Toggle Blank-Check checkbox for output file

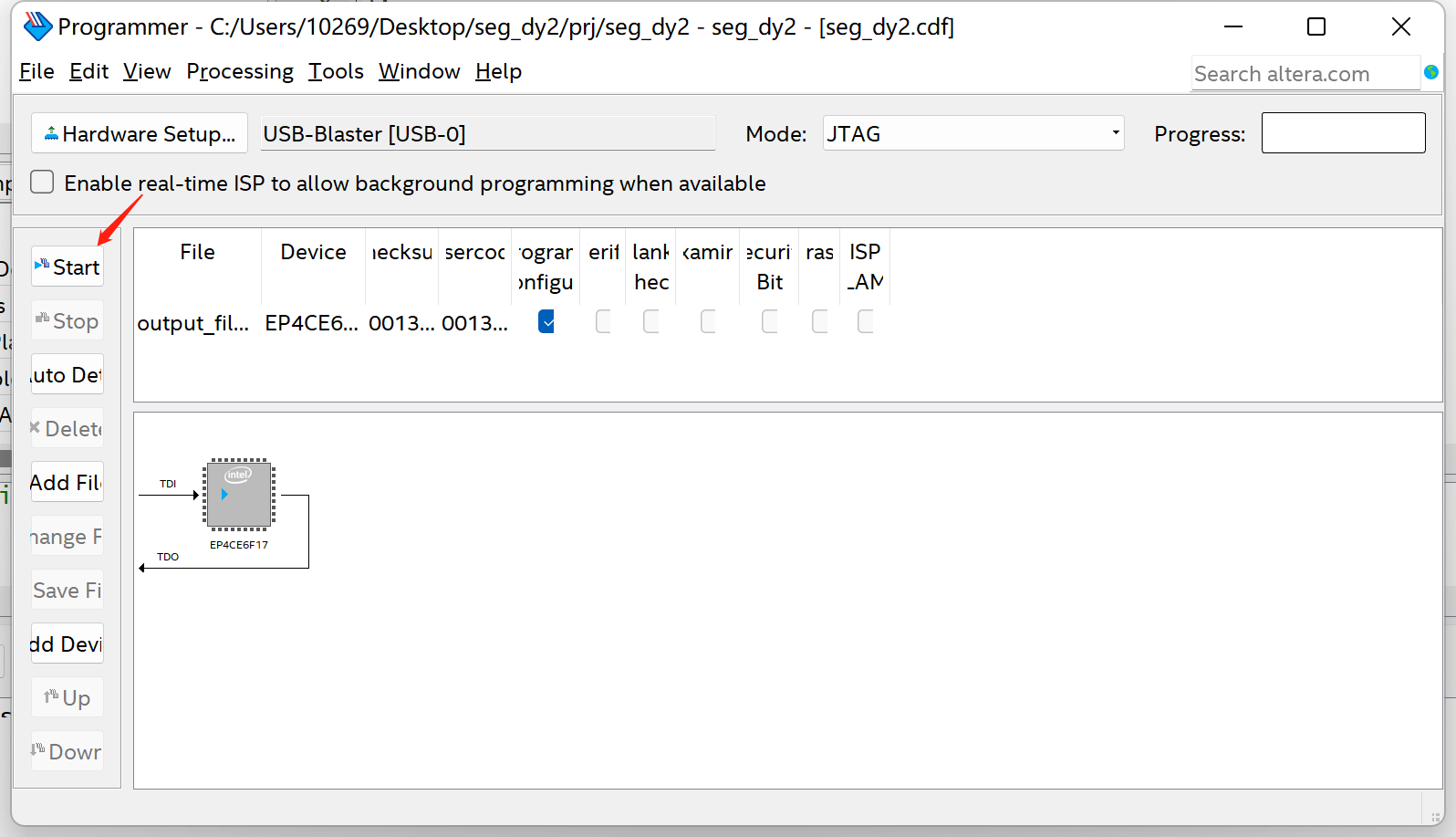coord(651,321)
